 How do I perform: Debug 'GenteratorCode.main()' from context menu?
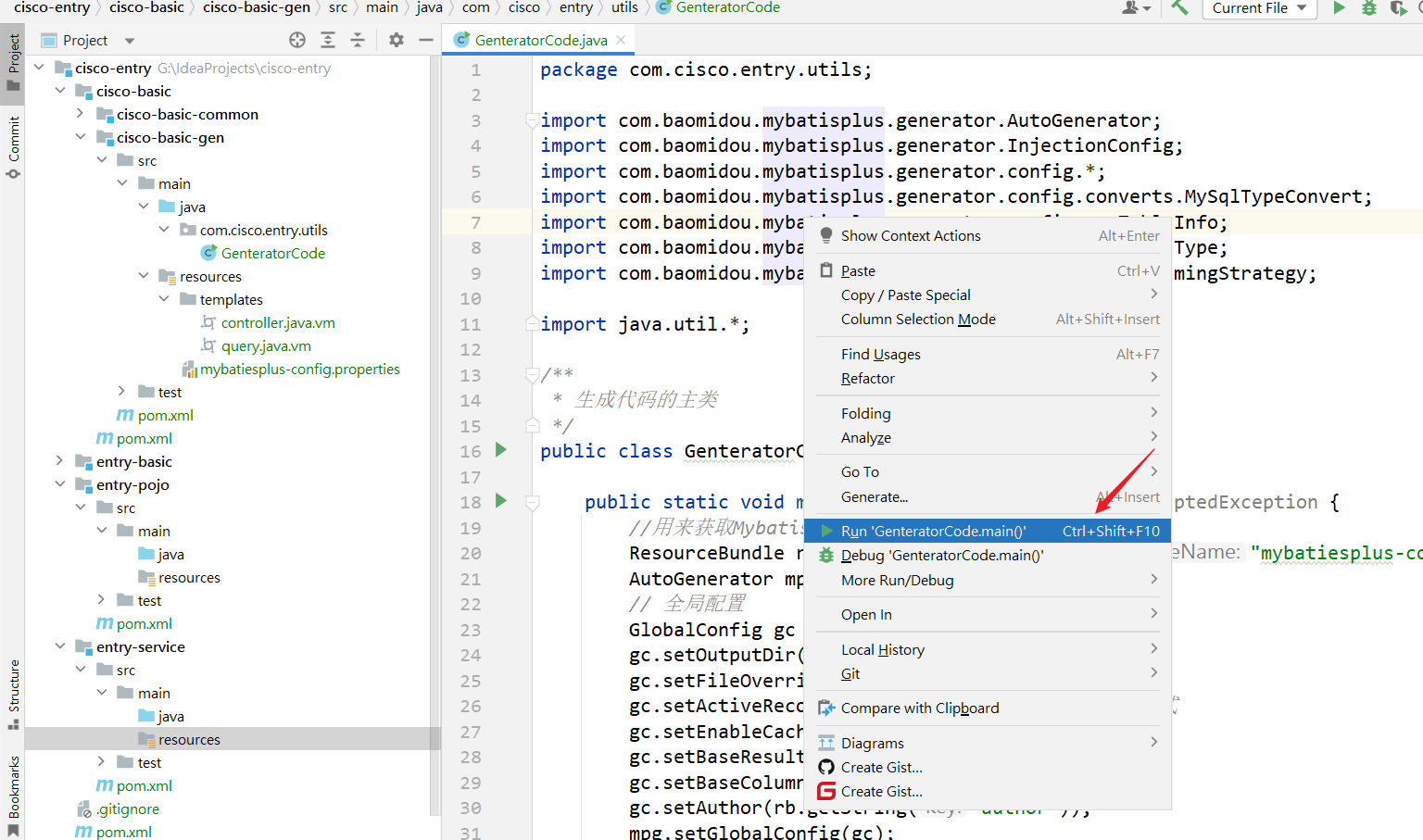click(x=988, y=556)
